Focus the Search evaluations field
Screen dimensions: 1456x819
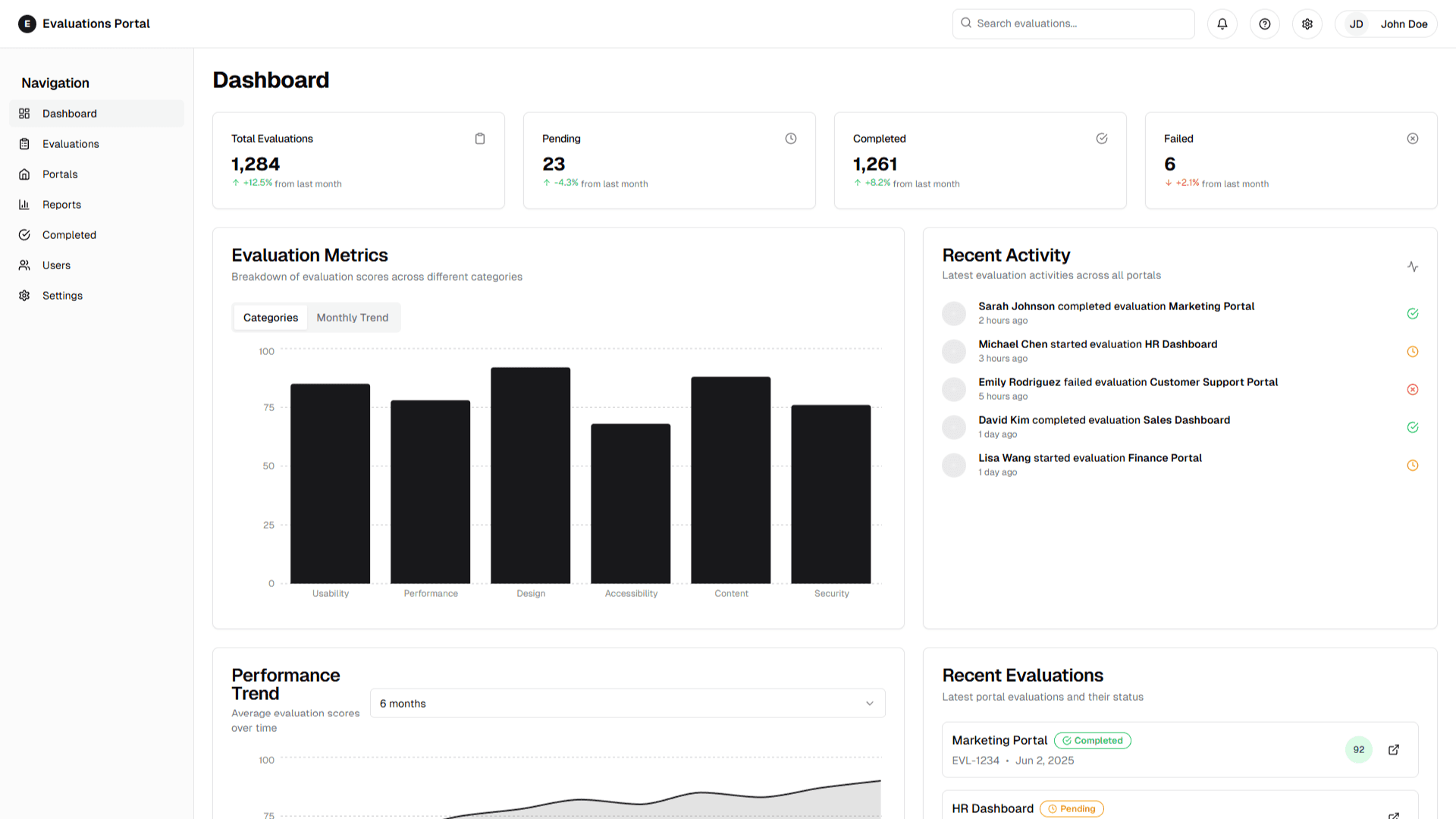[1074, 24]
